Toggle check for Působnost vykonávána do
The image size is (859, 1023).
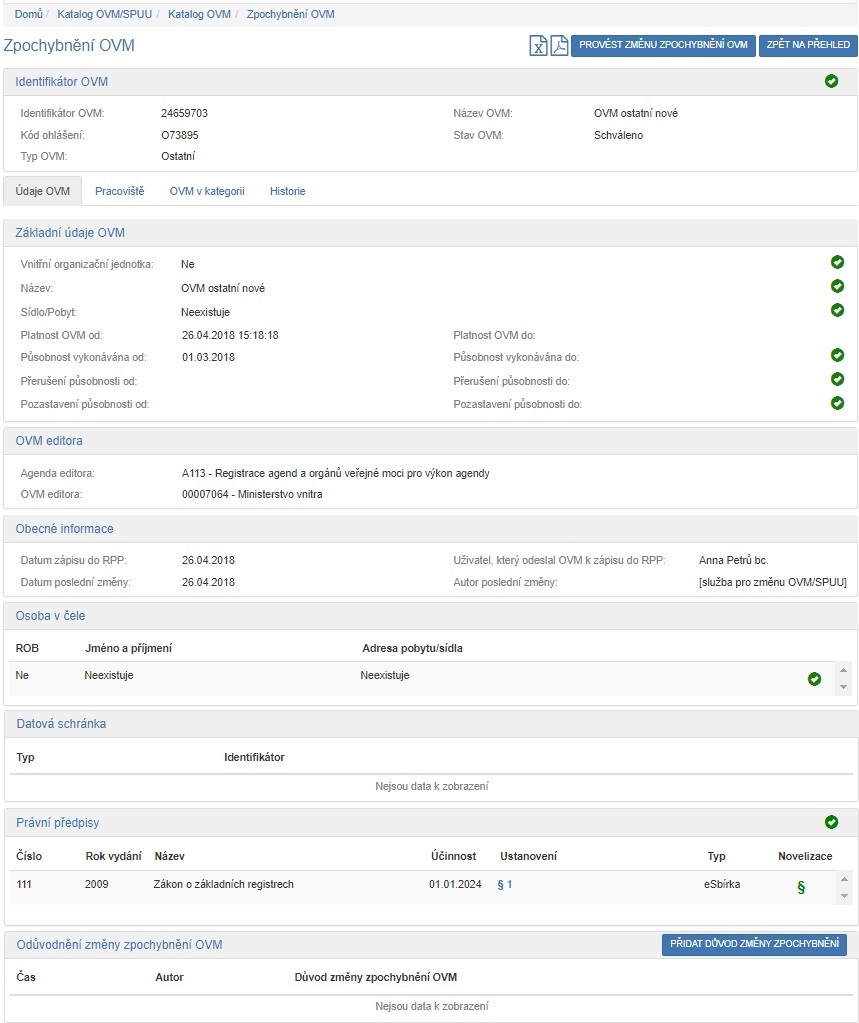pos(837,356)
